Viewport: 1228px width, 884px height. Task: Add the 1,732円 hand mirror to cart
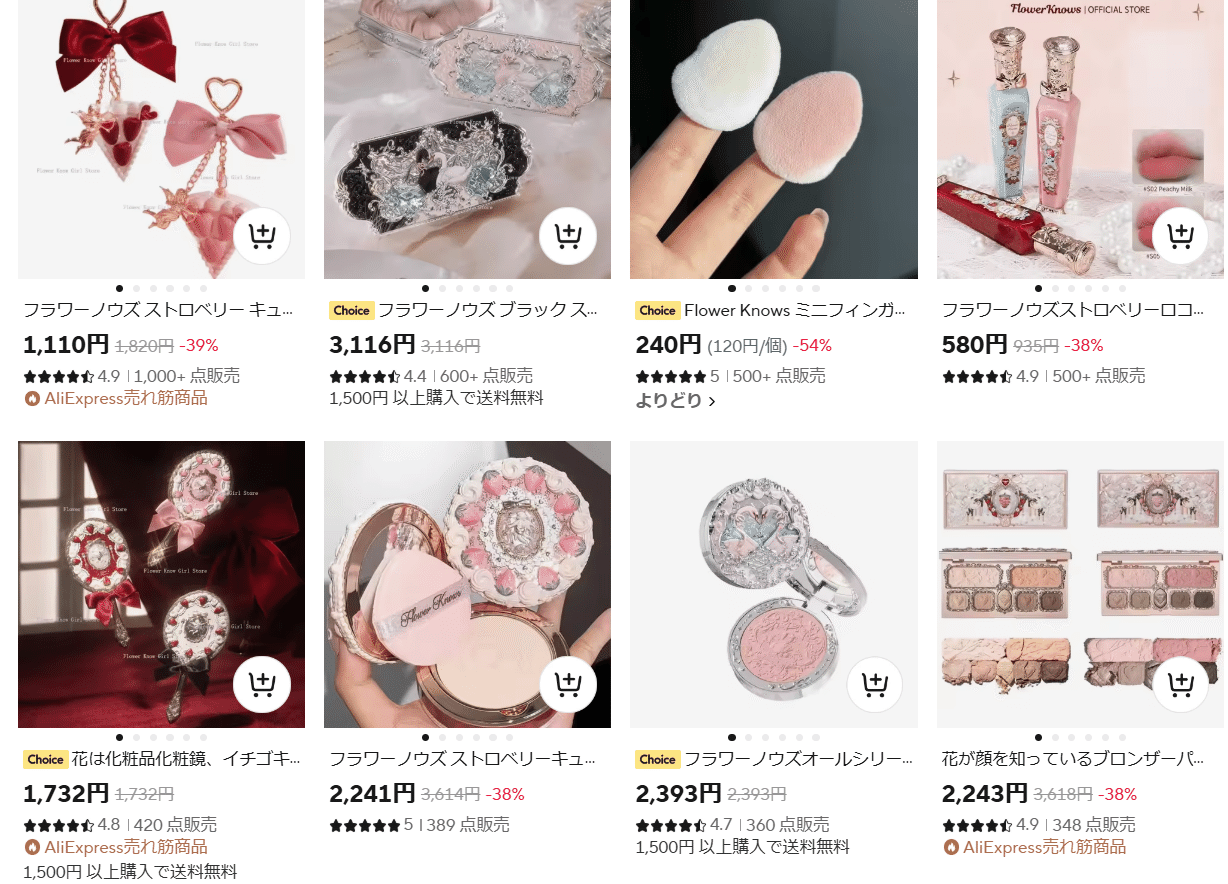pyautogui.click(x=262, y=684)
